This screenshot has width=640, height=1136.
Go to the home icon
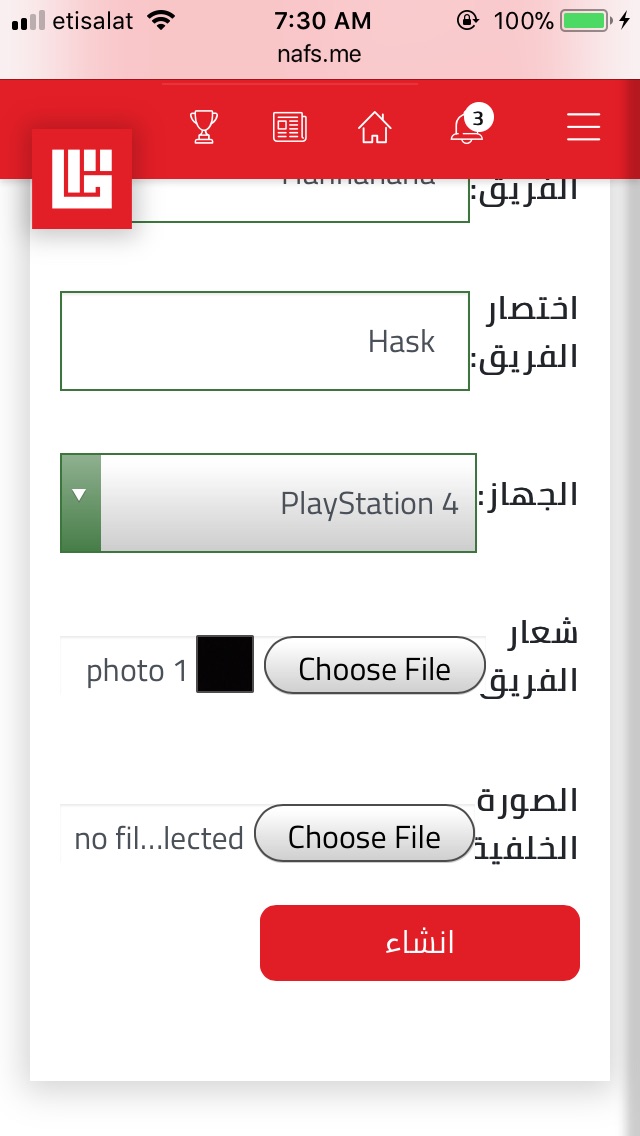(x=374, y=127)
